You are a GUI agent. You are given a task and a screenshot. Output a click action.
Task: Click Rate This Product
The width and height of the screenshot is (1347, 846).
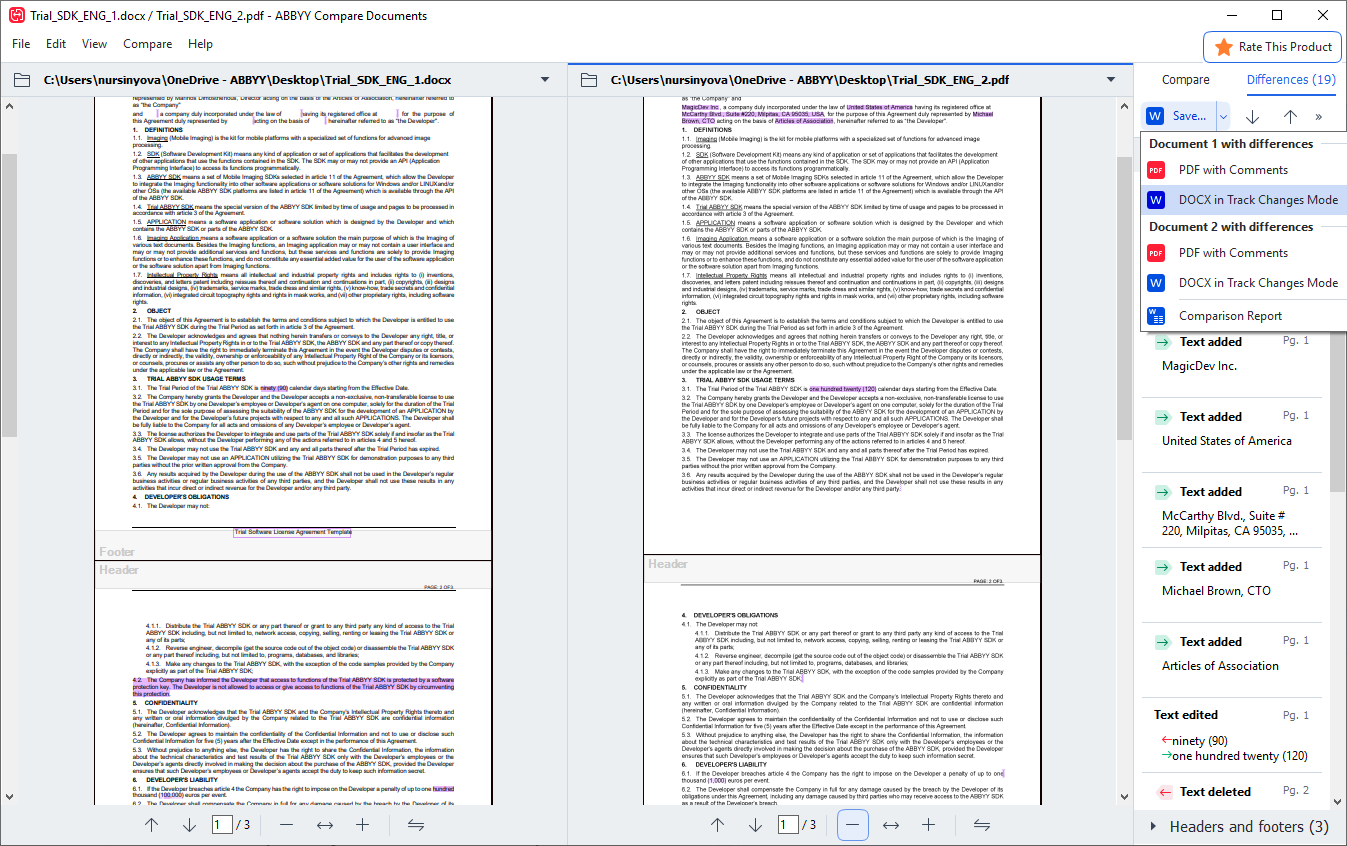1271,47
